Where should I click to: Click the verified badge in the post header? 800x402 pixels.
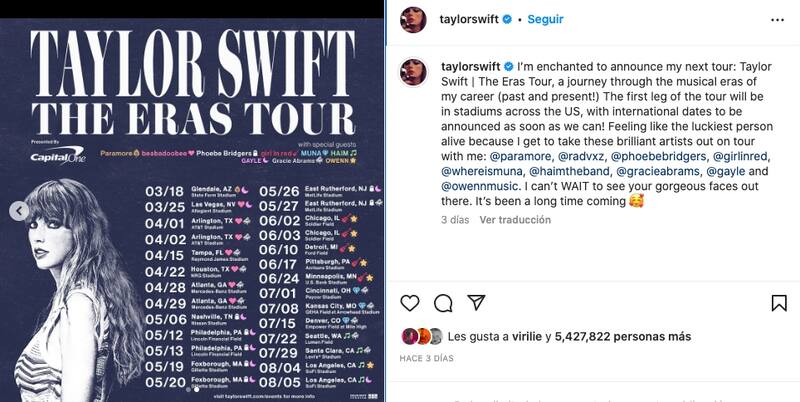pyautogui.click(x=507, y=20)
